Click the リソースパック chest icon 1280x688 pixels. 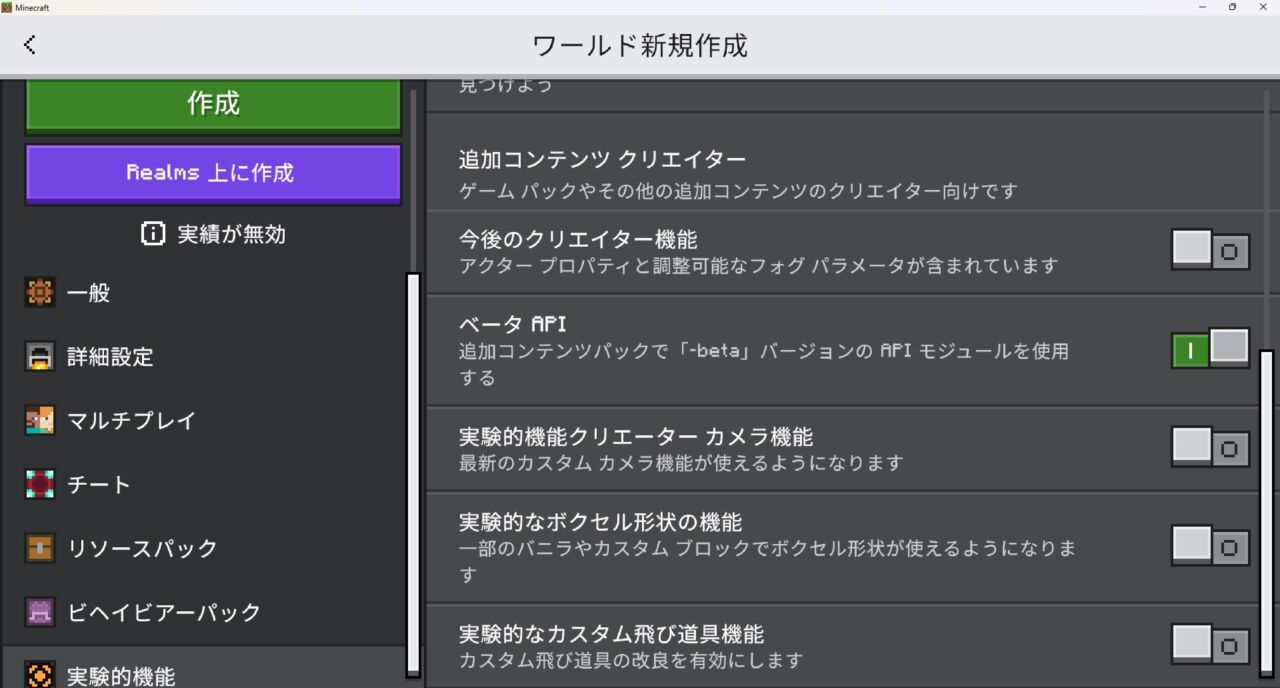(x=40, y=549)
